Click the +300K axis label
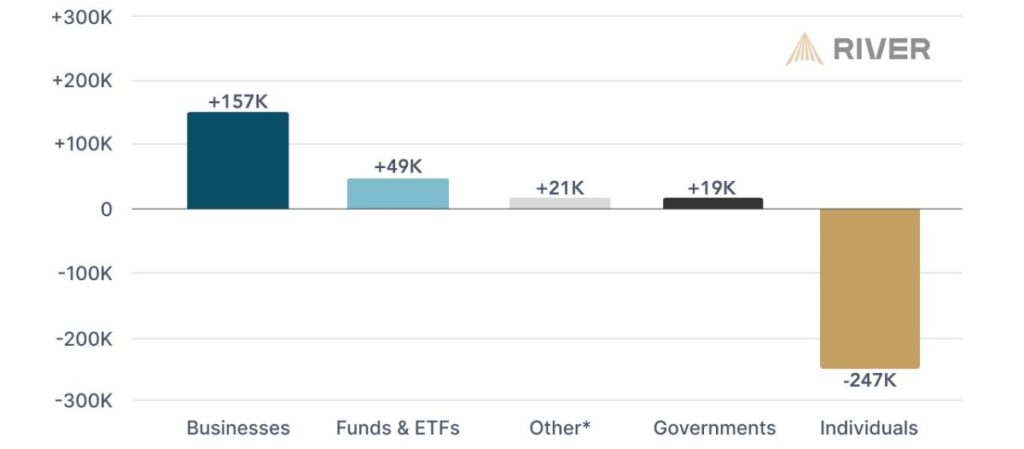The width and height of the screenshot is (1024, 449). [x=82, y=17]
